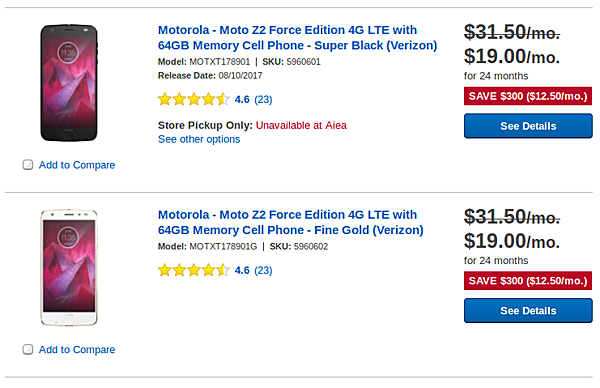600x388 pixels.
Task: View the (23) reviews for Super Black phone
Action: click(263, 99)
